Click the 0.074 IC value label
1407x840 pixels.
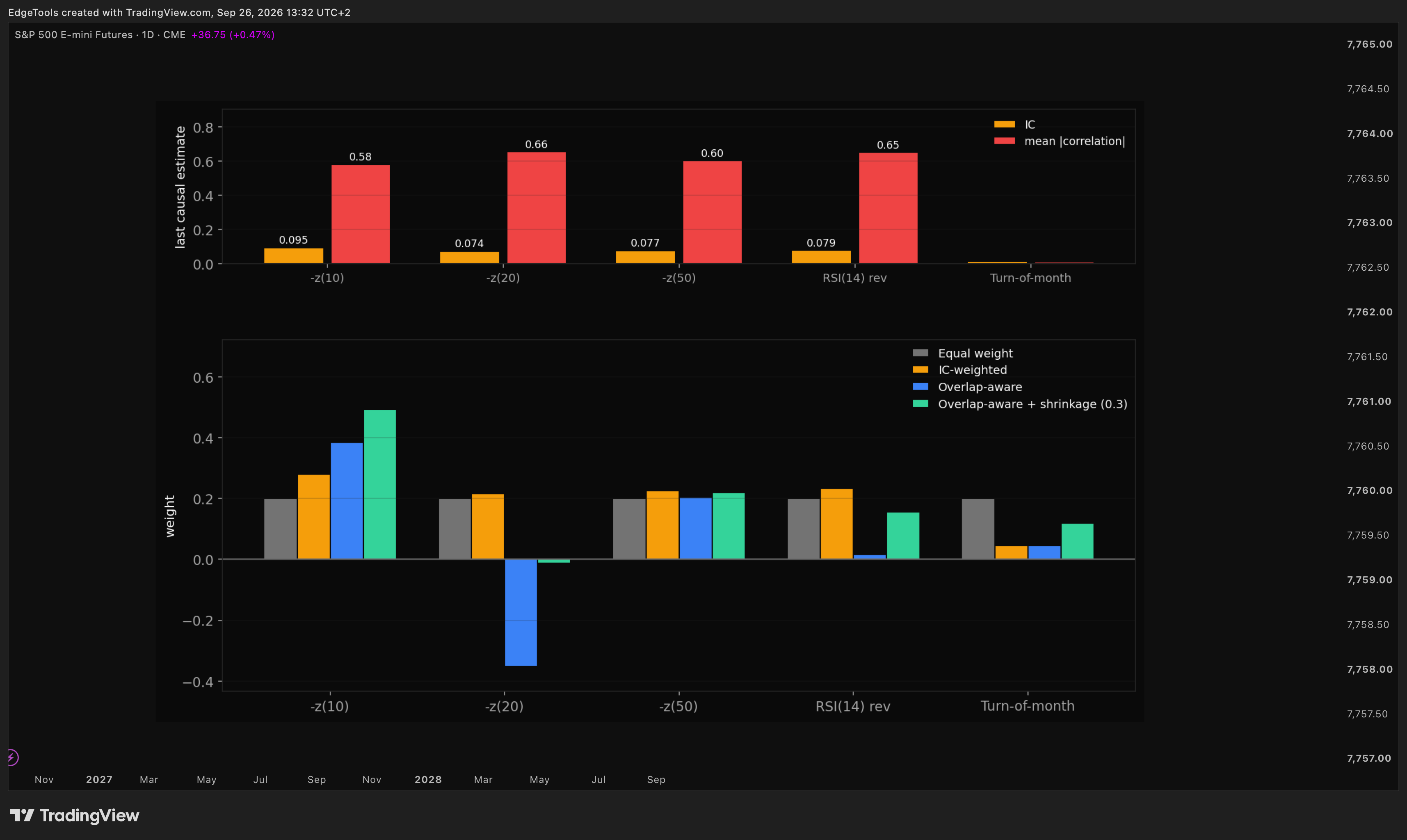469,243
